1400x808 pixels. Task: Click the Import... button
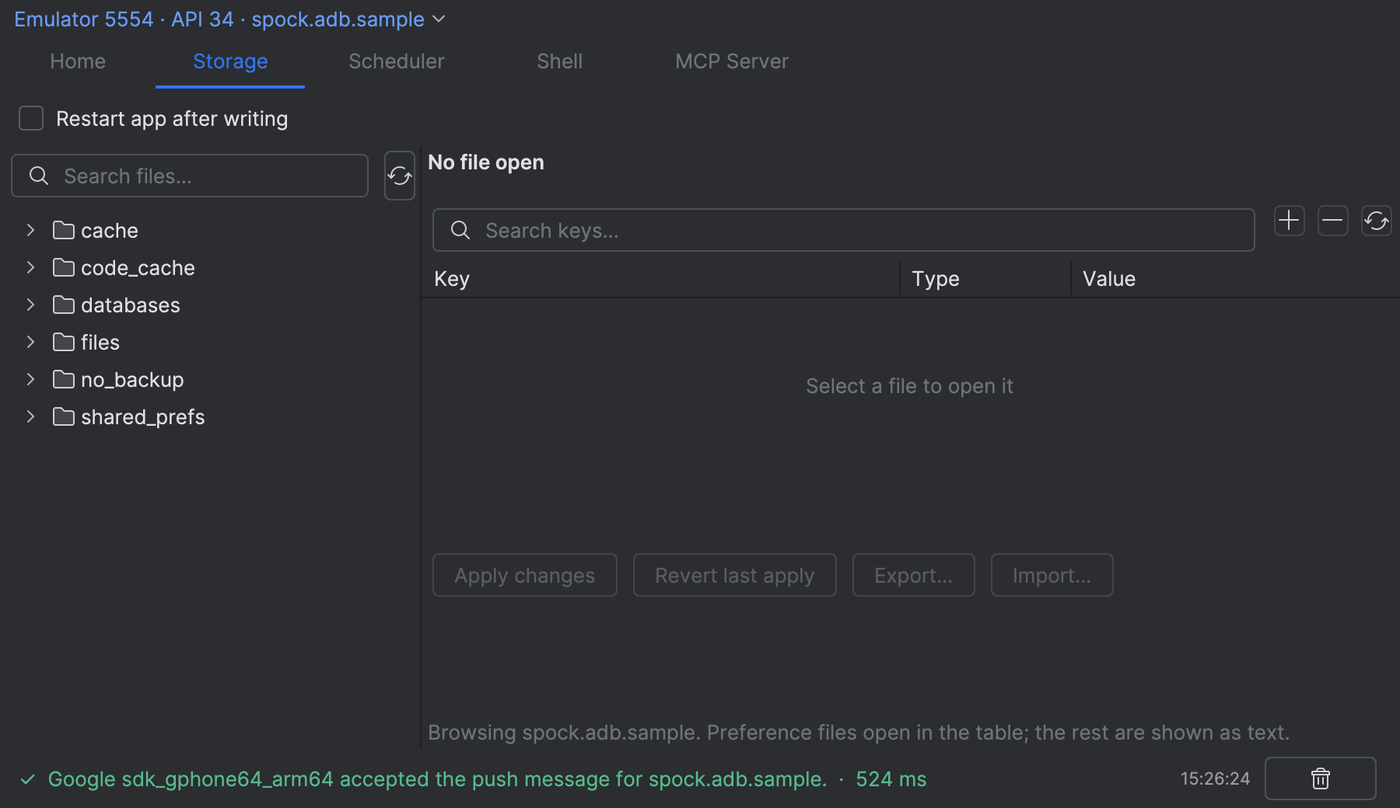[x=1052, y=575]
